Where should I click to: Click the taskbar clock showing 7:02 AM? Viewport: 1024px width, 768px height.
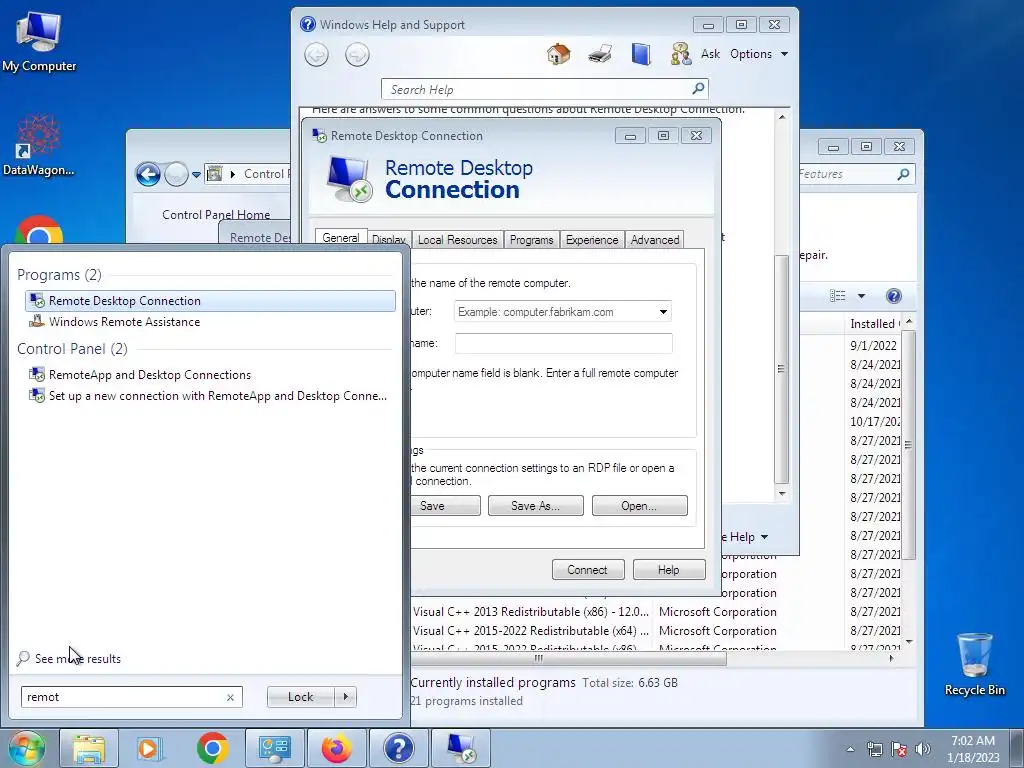click(x=973, y=749)
